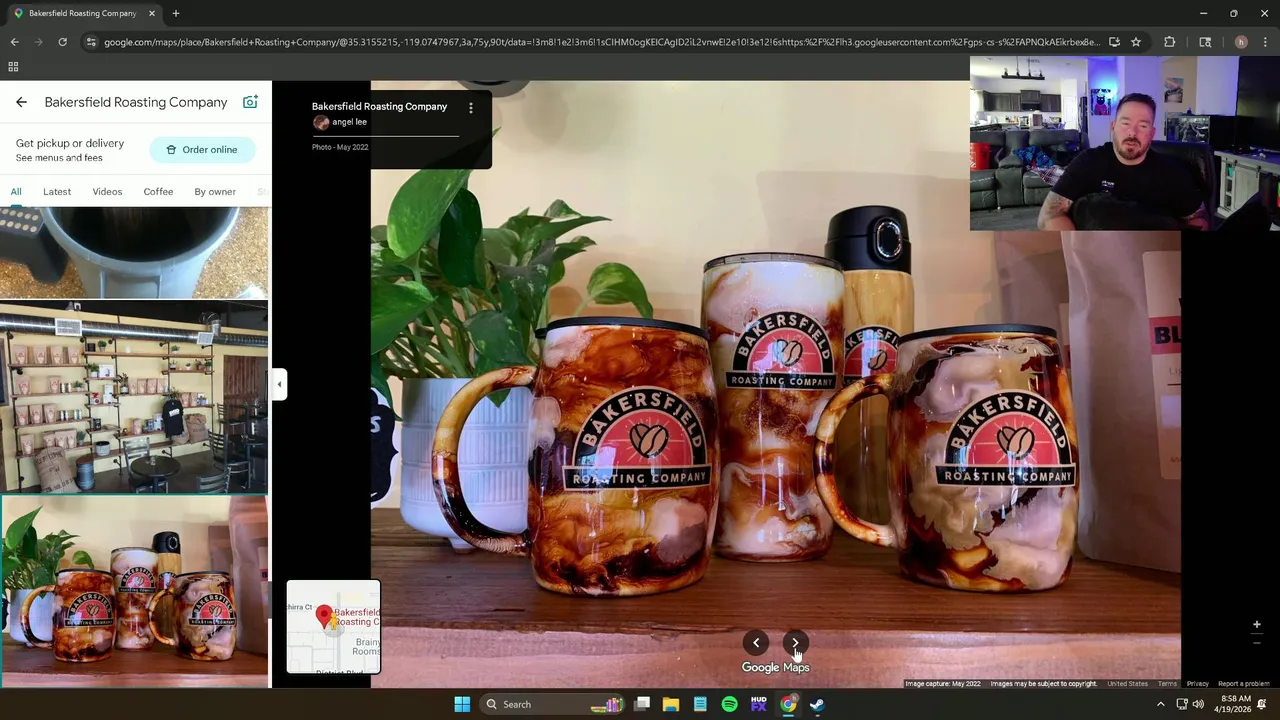The width and height of the screenshot is (1280, 720).
Task: Click the browser back button
Action: coord(14,42)
